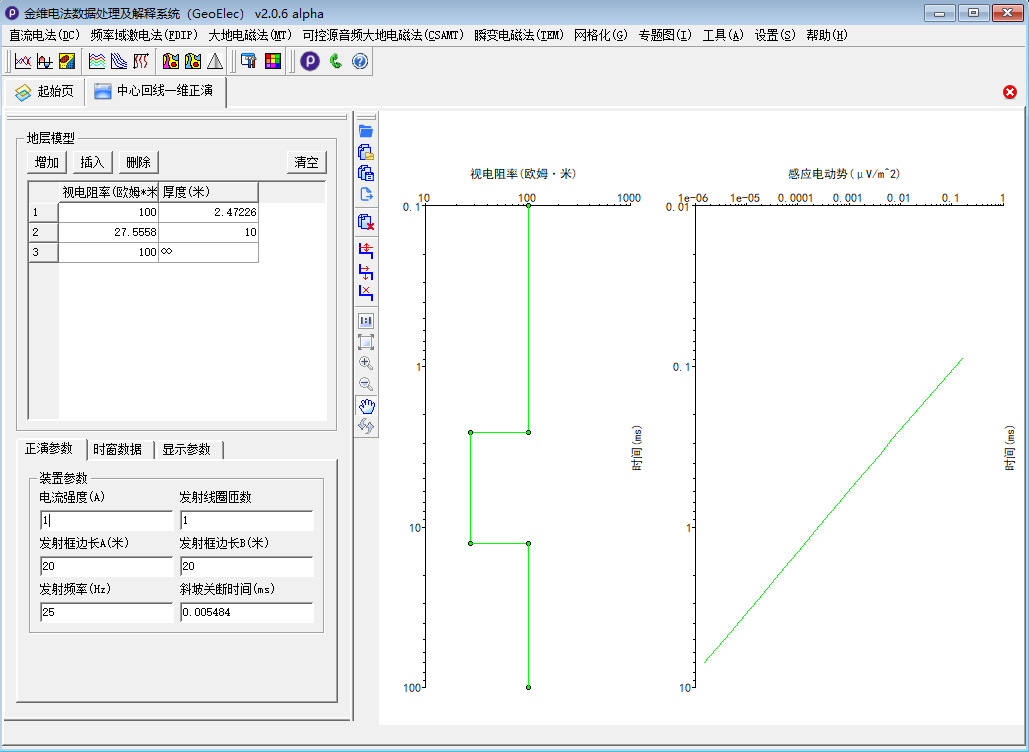Open the 设置(S) menu

point(774,35)
